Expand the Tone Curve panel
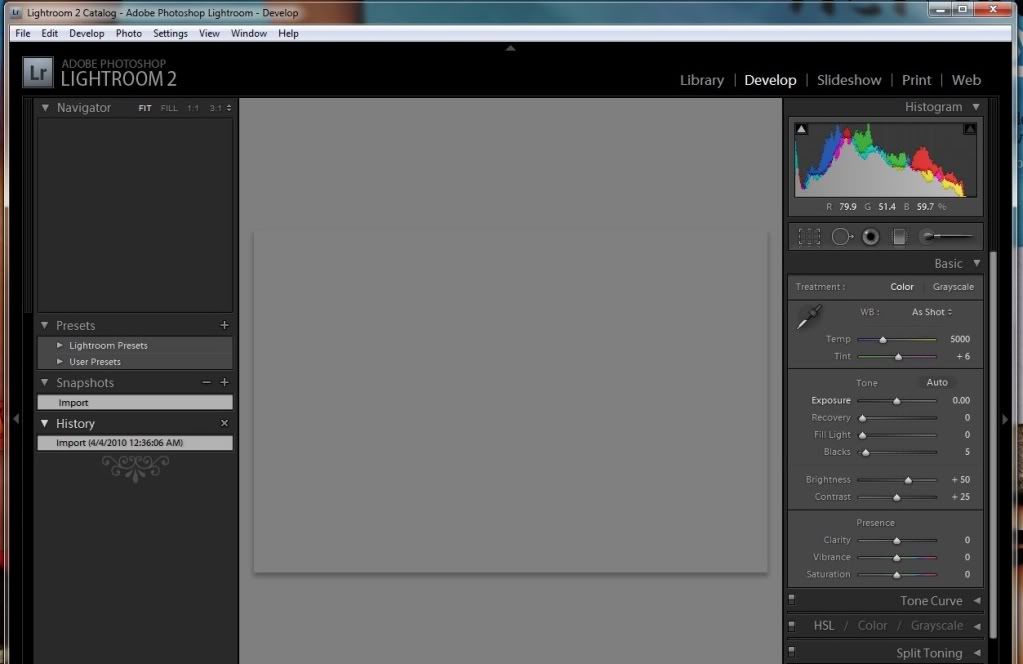The width and height of the screenshot is (1023, 664). 977,600
